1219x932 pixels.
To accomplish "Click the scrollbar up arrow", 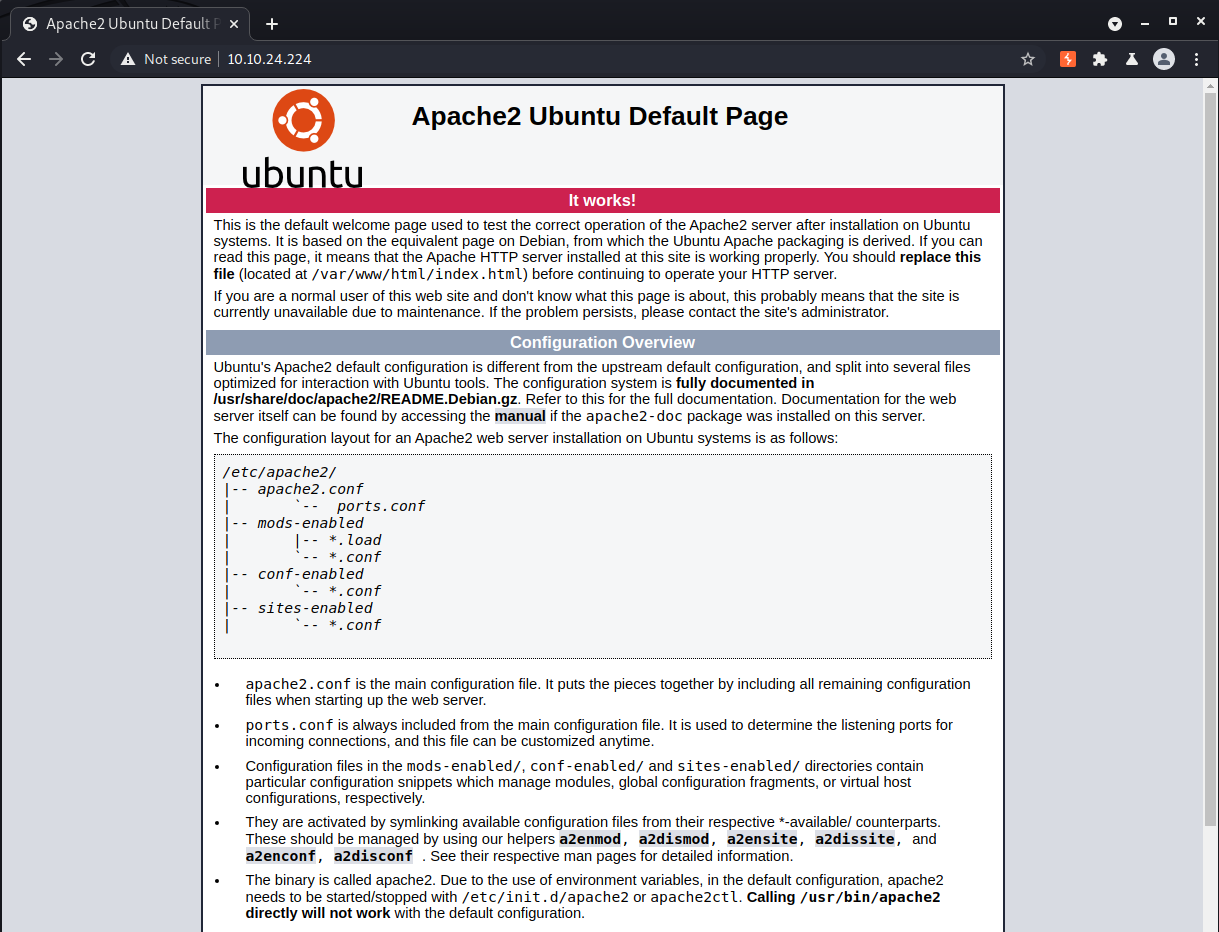I will (x=1210, y=85).
